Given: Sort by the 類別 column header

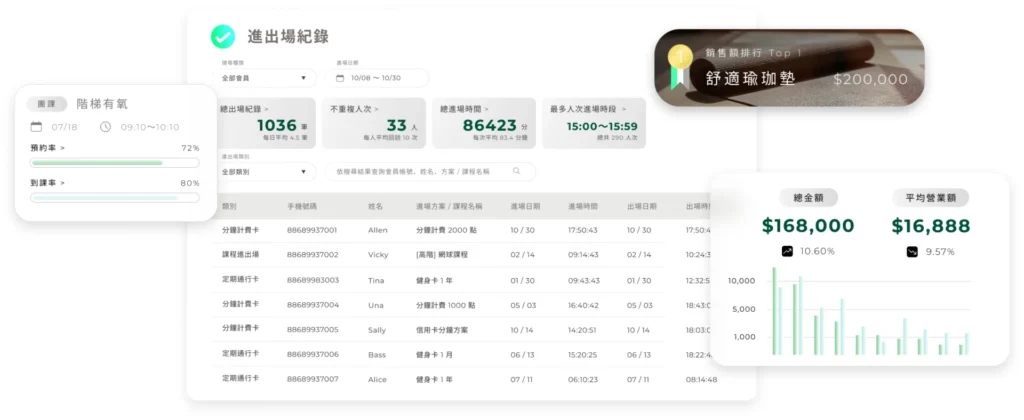Looking at the screenshot, I should [229, 206].
